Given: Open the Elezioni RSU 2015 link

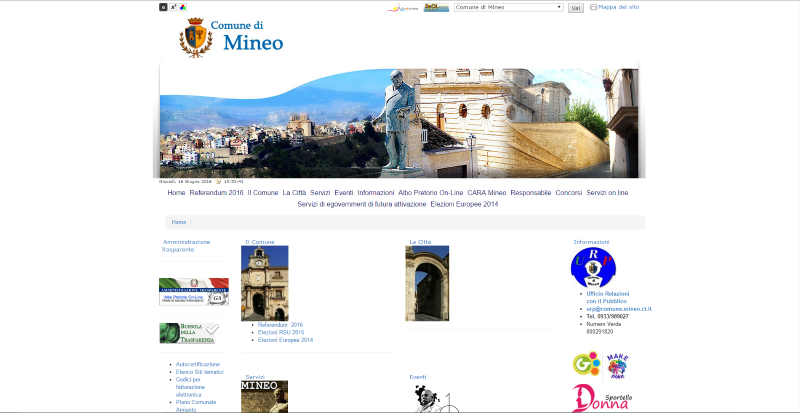Looking at the screenshot, I should tap(281, 332).
